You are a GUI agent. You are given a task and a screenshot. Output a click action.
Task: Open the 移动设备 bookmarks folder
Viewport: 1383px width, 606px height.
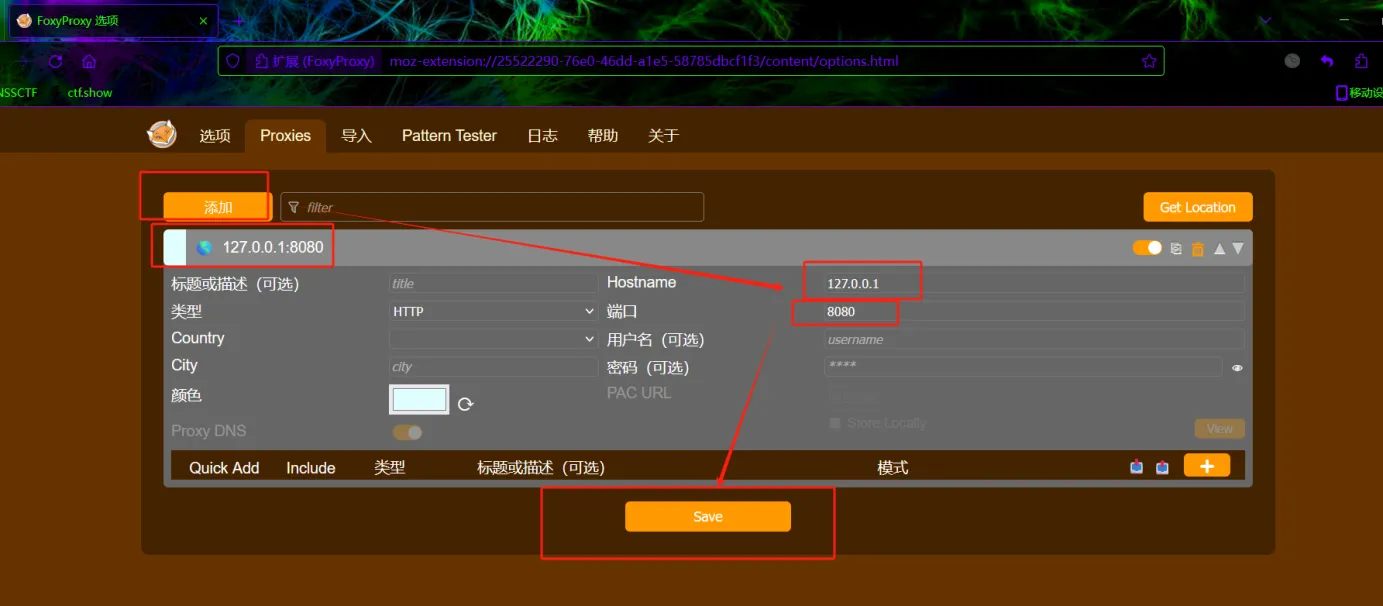pos(1360,93)
